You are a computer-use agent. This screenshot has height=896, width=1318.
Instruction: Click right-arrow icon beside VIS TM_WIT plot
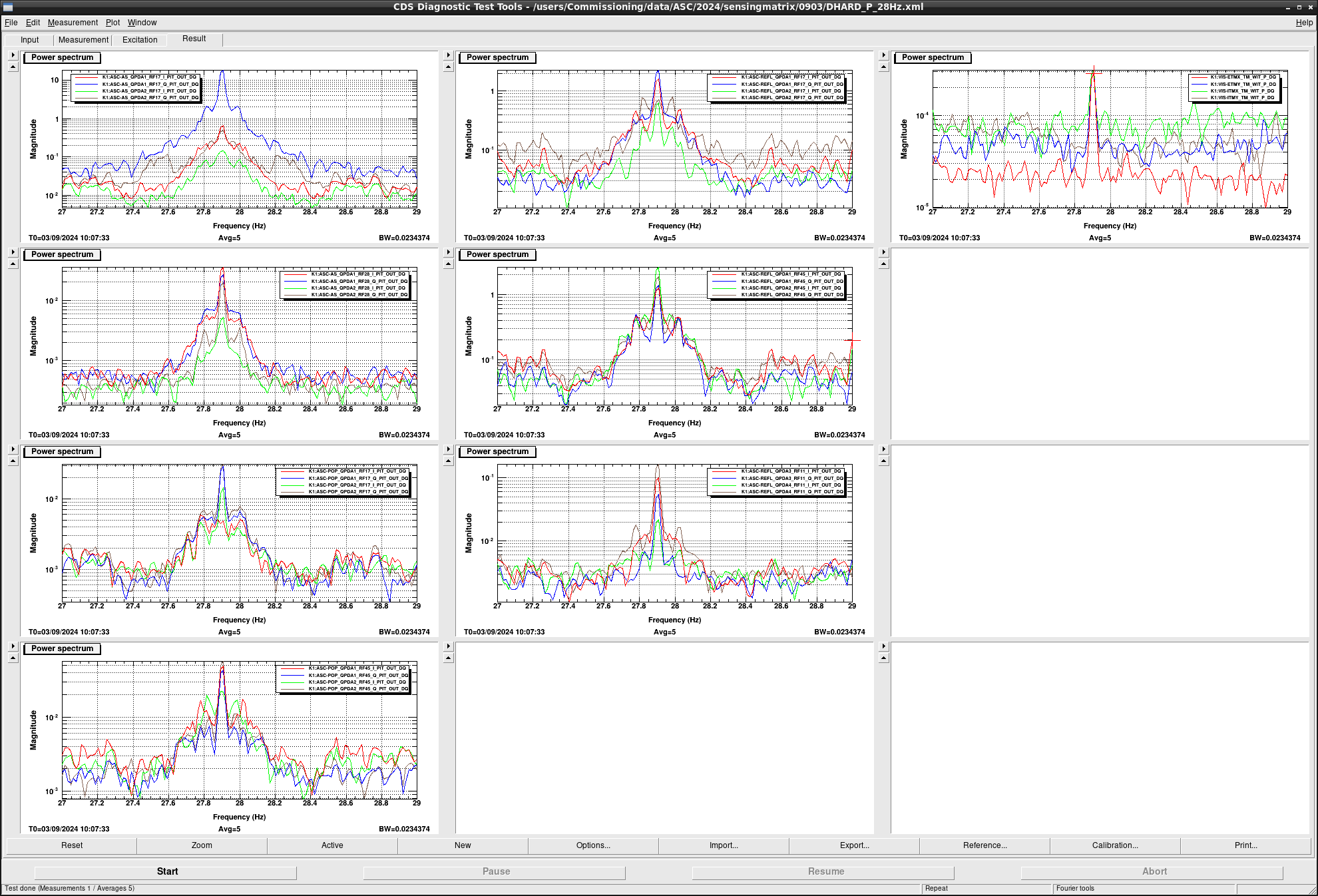[884, 55]
